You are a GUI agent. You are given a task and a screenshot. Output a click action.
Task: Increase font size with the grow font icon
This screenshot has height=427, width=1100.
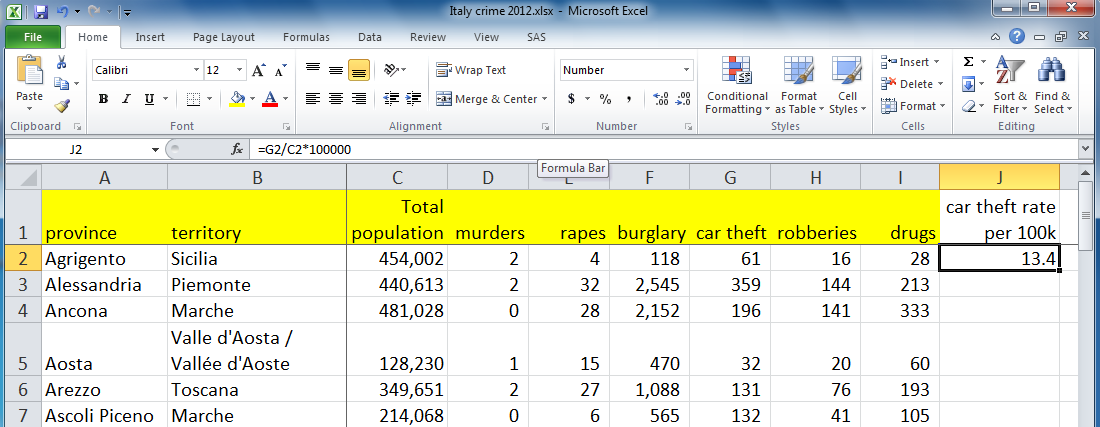[x=258, y=70]
